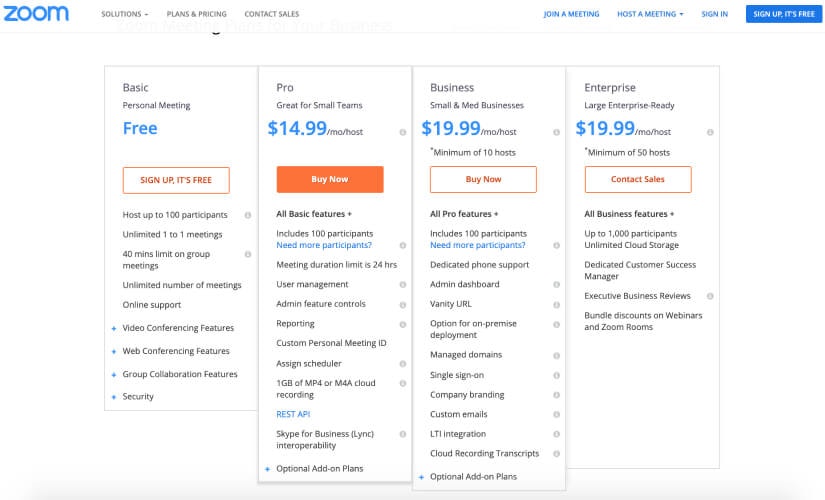Expand Web Conferencing Features section
Image resolution: width=825 pixels, height=500 pixels.
175,351
